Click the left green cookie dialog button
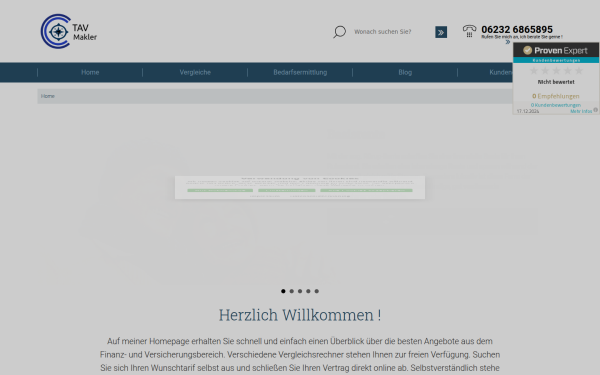Image resolution: width=600 pixels, height=375 pixels. click(x=220, y=190)
